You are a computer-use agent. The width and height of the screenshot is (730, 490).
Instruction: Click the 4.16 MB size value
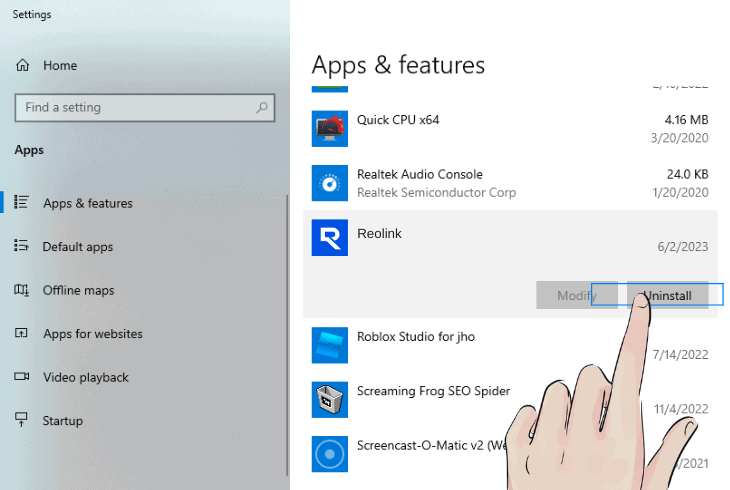686,120
